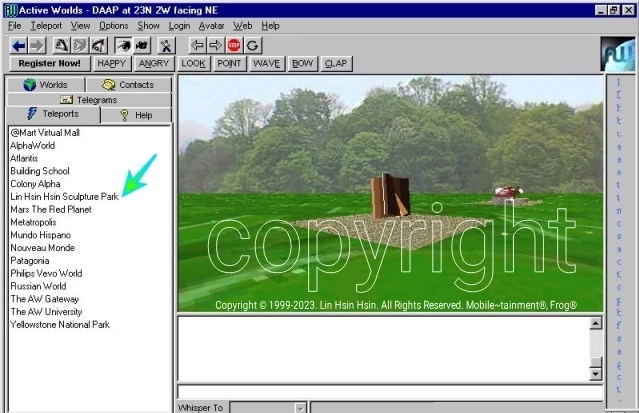The height and width of the screenshot is (413, 639).
Task: Select The AW University entry
Action: coord(46,312)
